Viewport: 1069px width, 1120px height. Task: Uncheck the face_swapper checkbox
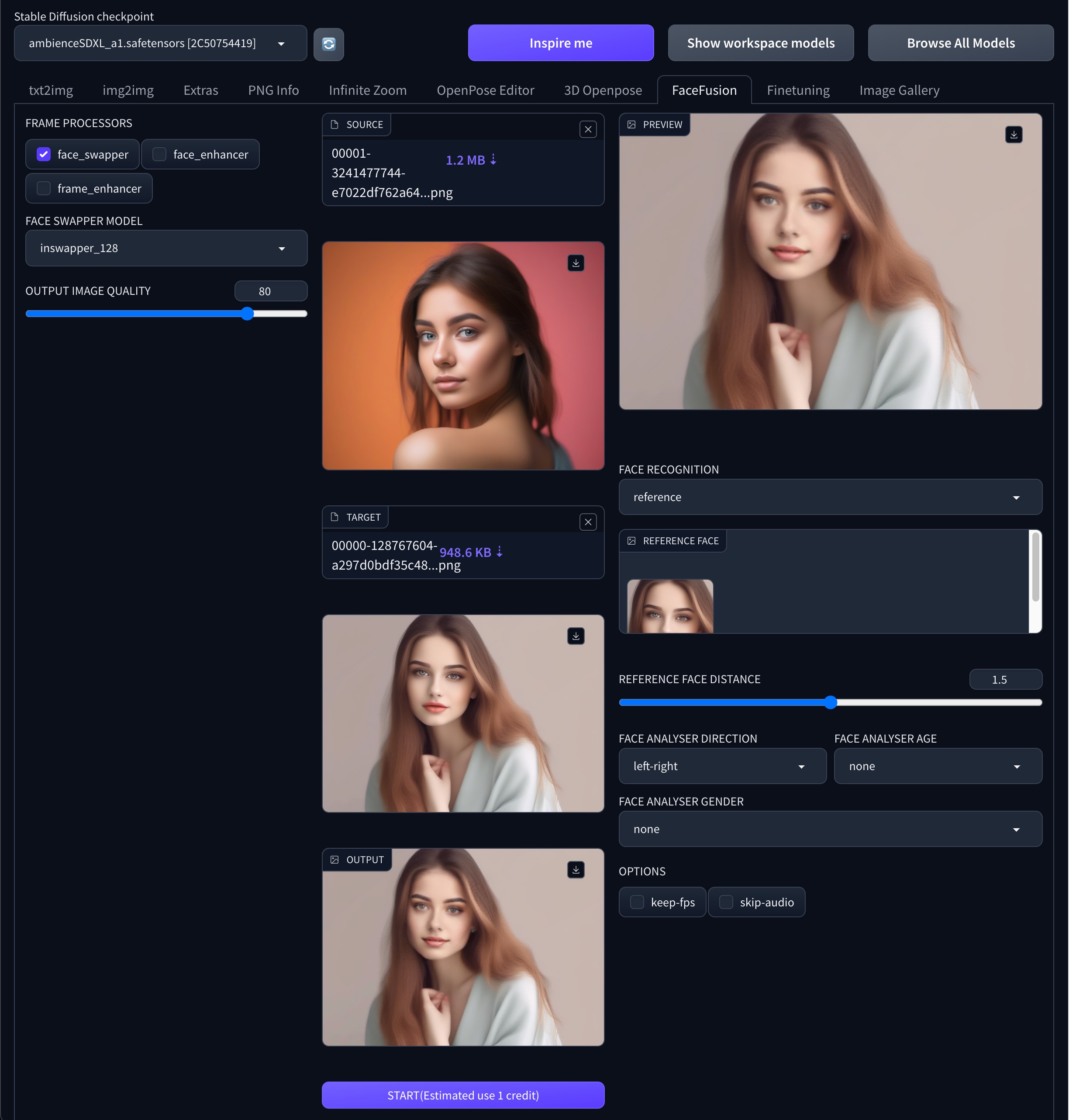tap(44, 155)
